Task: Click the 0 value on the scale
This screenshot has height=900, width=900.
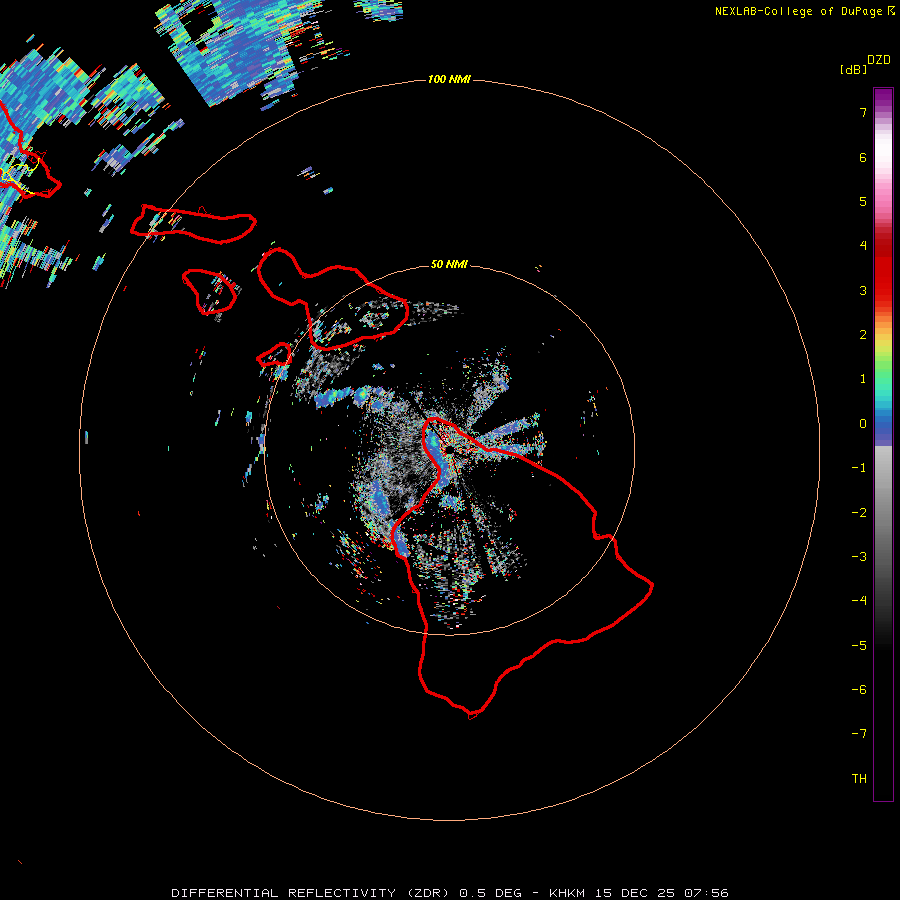Action: pos(863,424)
